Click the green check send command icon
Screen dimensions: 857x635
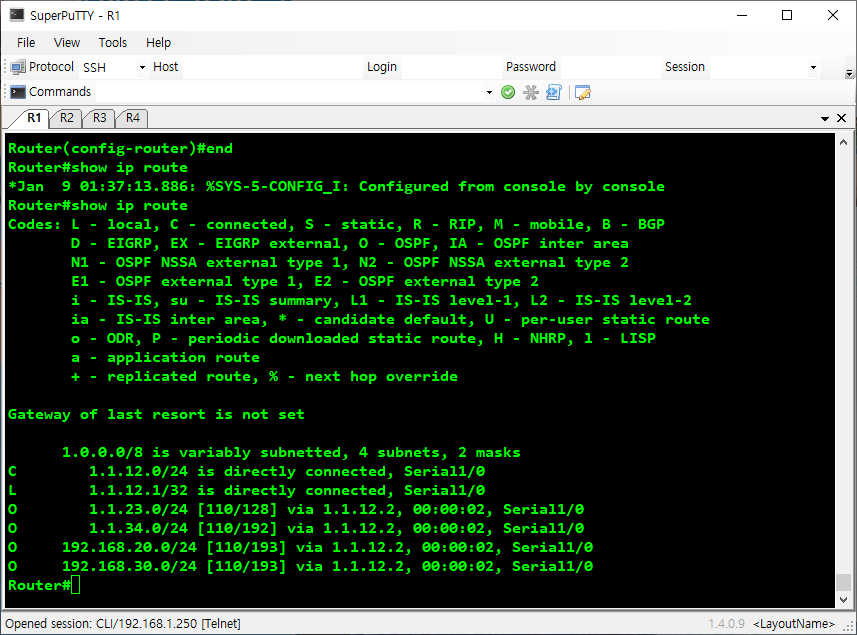[508, 92]
